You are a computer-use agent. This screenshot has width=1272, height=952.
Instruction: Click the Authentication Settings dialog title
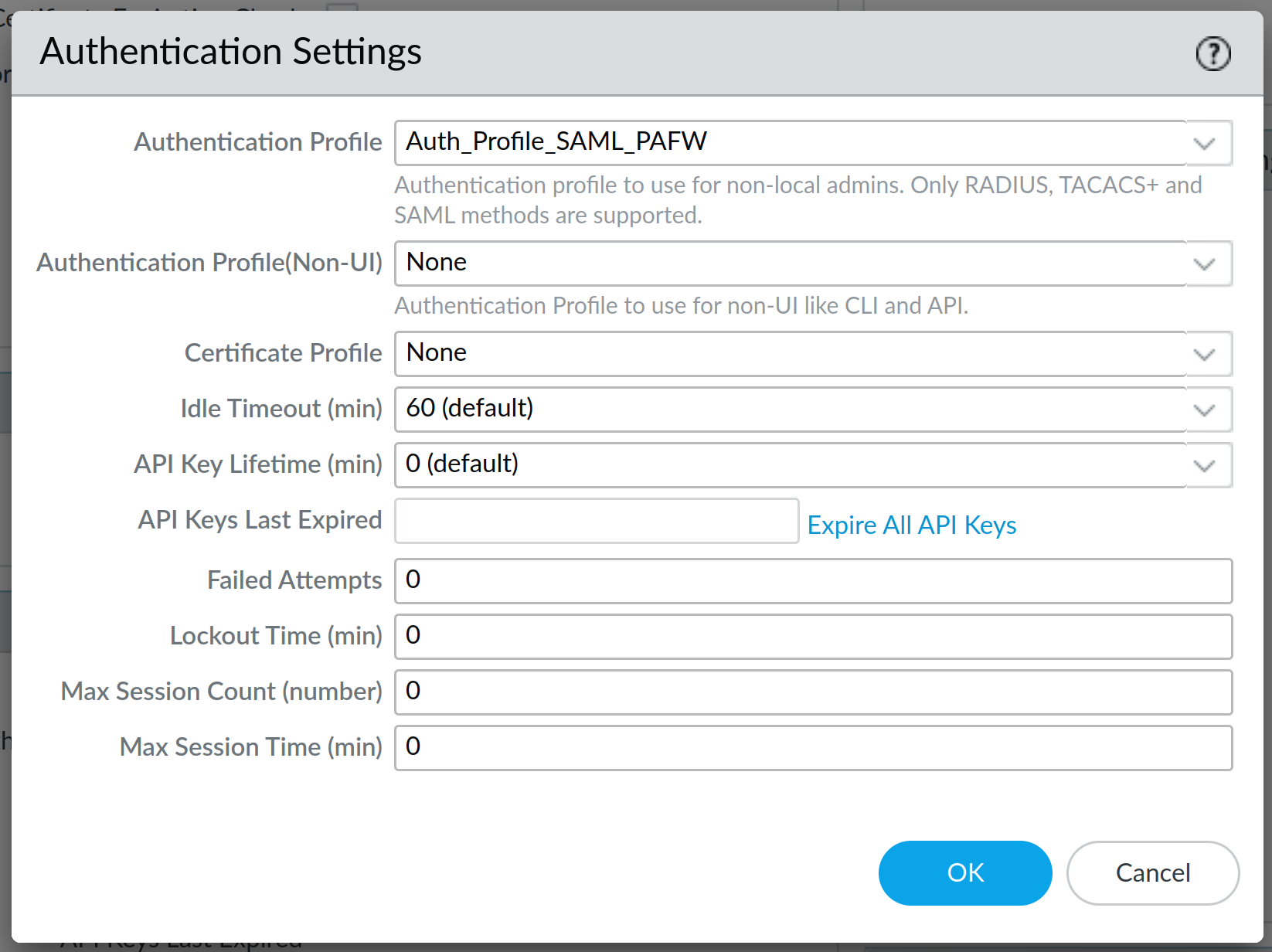click(231, 52)
